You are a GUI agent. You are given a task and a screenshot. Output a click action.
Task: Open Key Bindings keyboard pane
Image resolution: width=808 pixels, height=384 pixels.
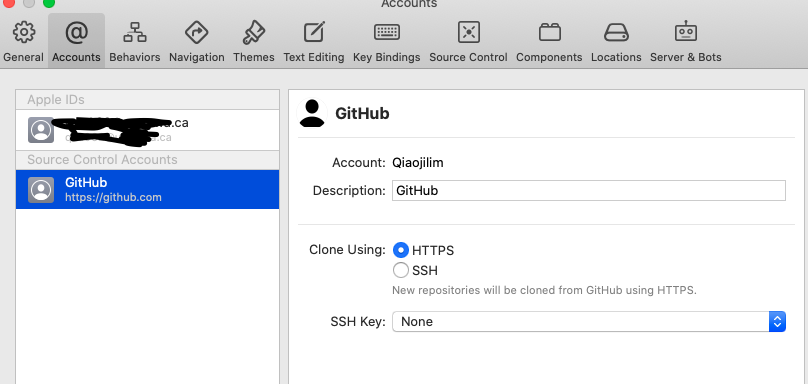[386, 41]
